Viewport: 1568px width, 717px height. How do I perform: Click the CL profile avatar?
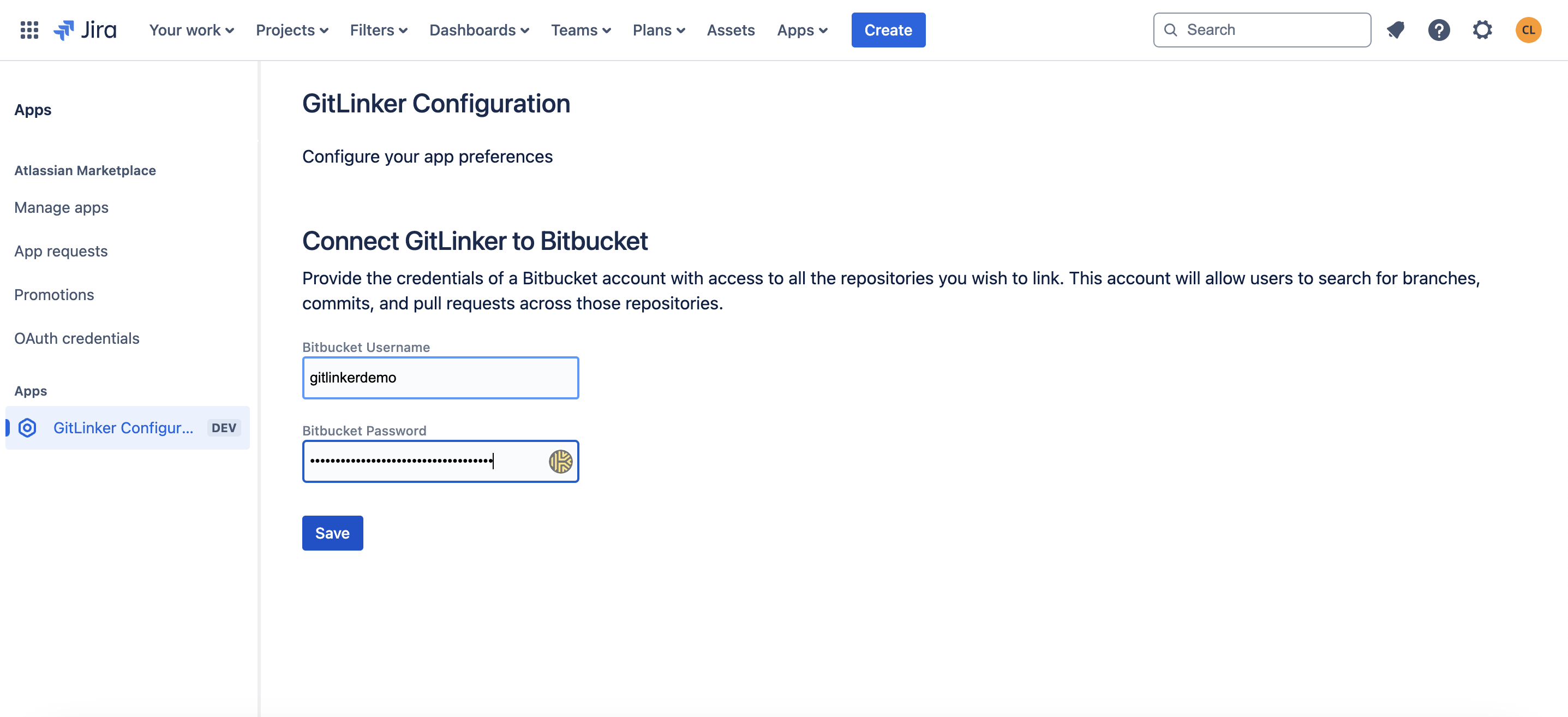(x=1528, y=30)
